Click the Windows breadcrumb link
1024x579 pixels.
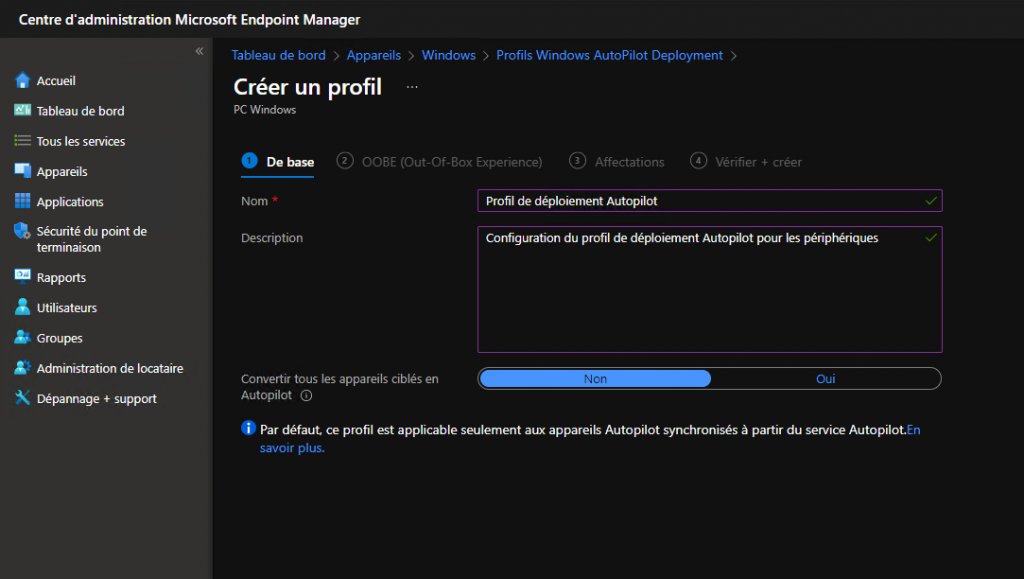(x=449, y=55)
